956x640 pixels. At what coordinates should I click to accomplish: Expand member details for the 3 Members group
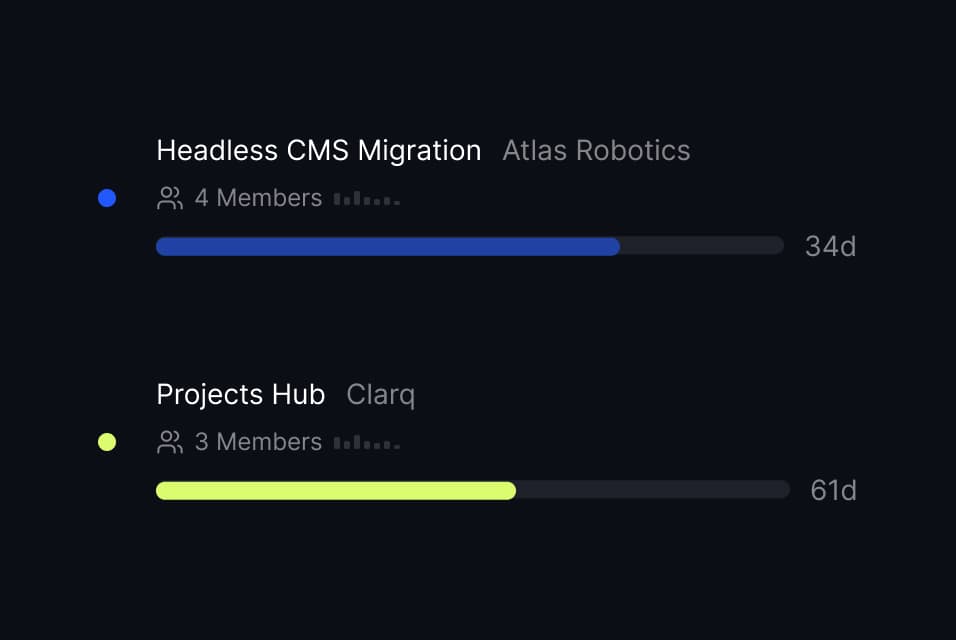tap(258, 441)
